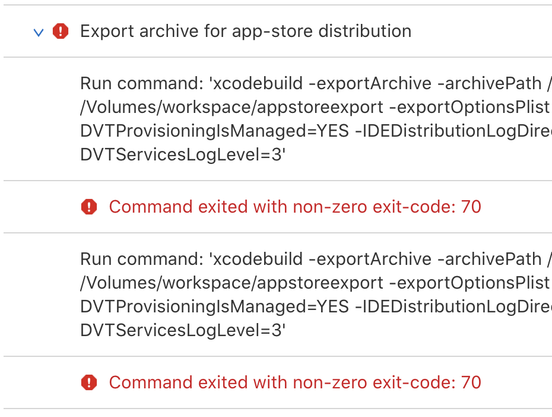Screen dimensions: 552x417
Task: Collapse the Export archive step chevron
Action: click(38, 32)
